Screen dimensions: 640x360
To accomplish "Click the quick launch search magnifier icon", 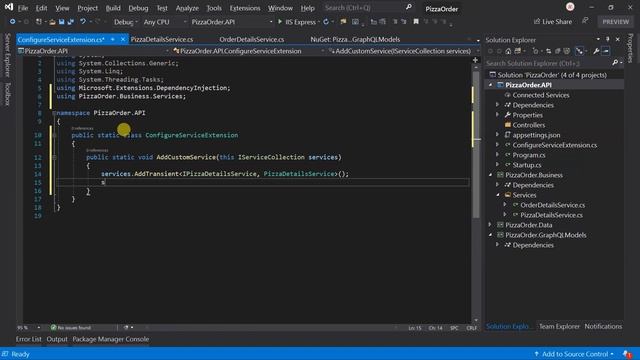I will (409, 7).
